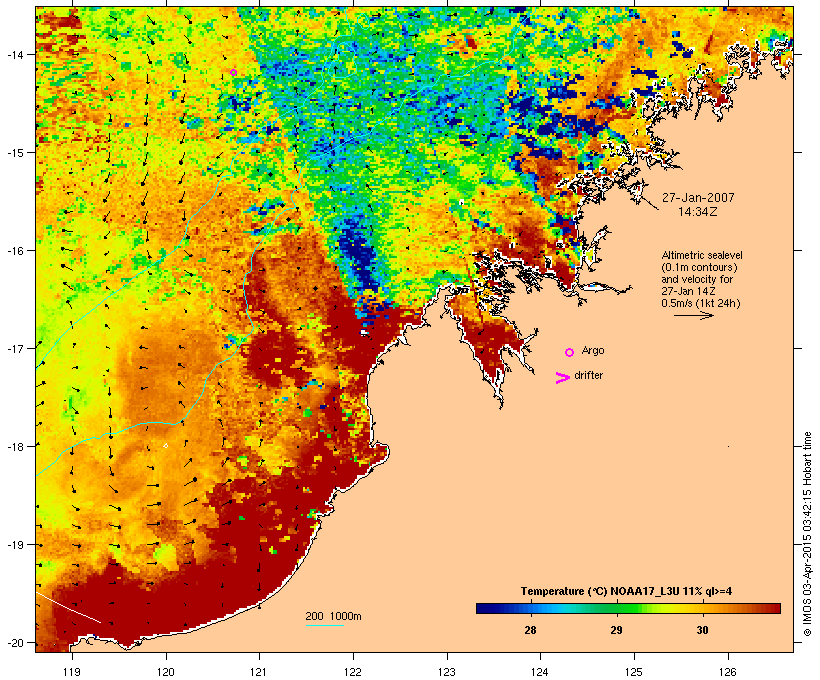The image size is (820, 680).
Task: Click the '-16' latitude axis label
Action: pyautogui.click(x=15, y=251)
